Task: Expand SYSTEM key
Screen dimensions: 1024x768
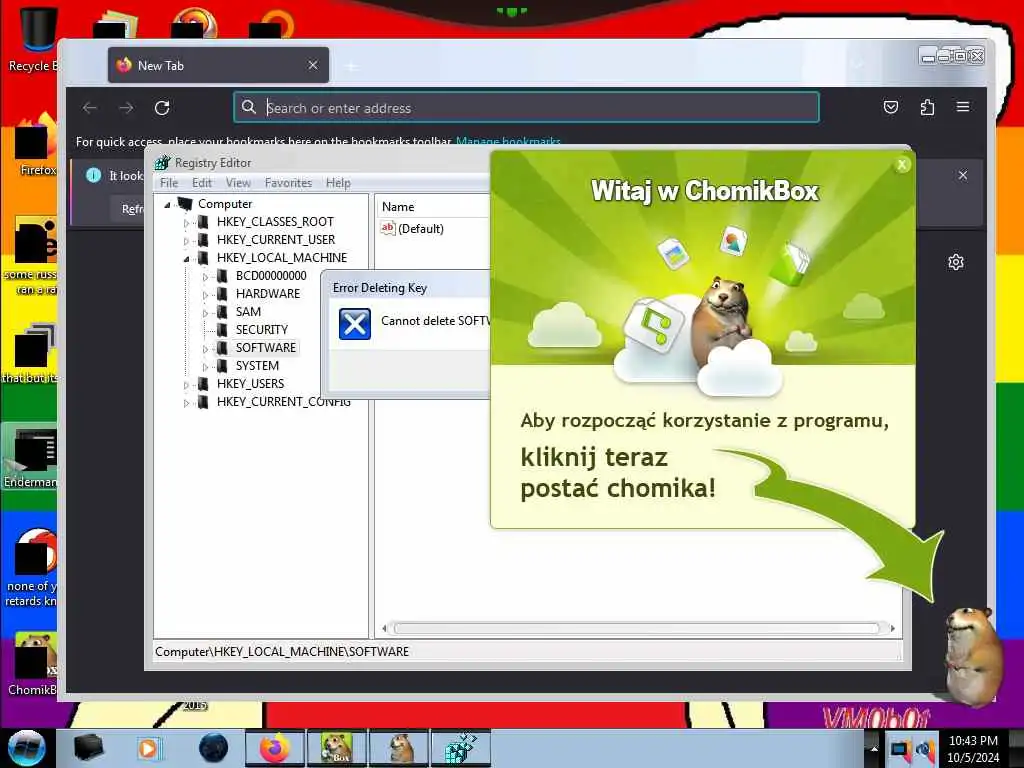Action: [x=205, y=367]
